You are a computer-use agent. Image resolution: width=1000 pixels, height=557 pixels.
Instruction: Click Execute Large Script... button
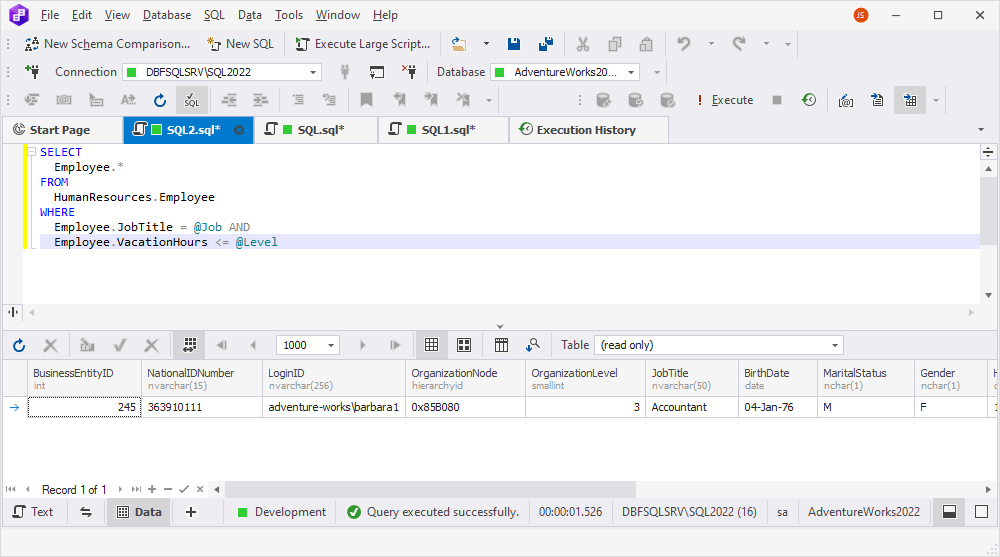pos(363,44)
